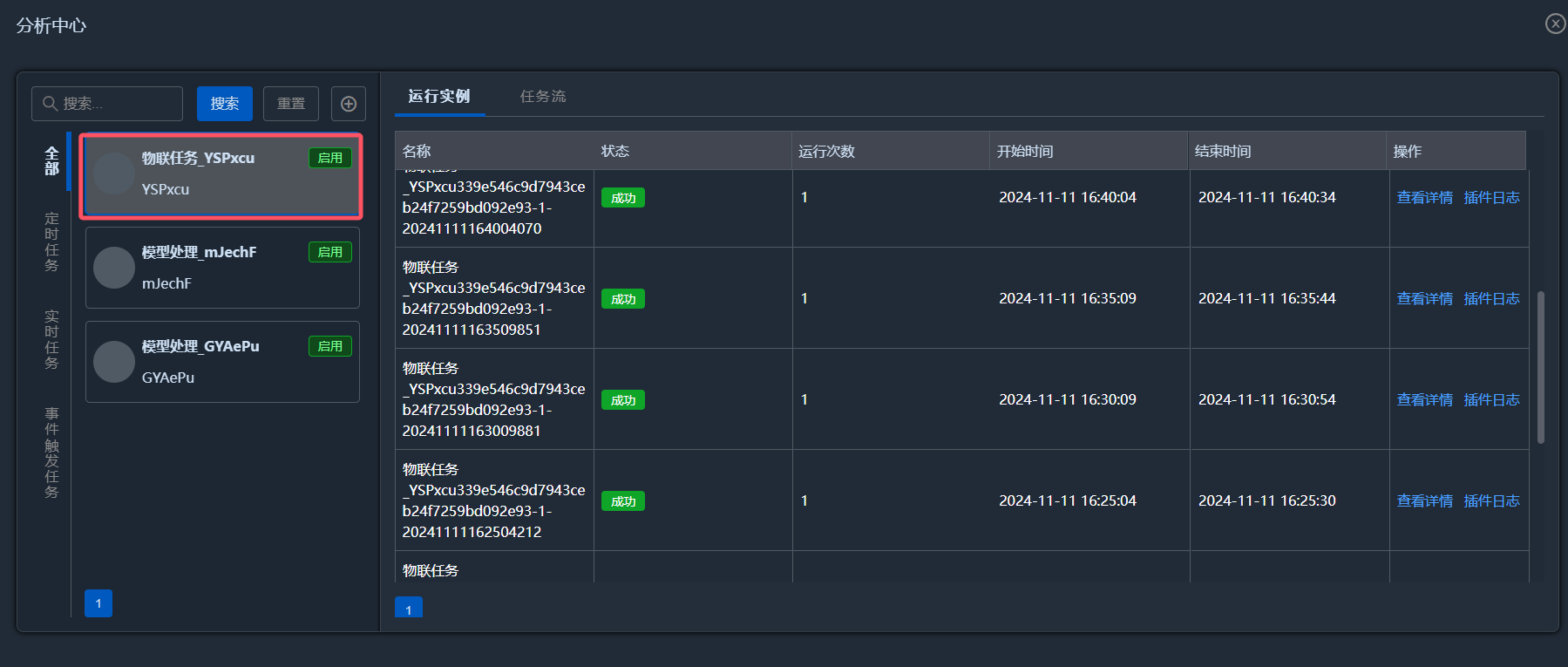Toggle 启用 badge on 模型处理_mJechF

tap(329, 252)
